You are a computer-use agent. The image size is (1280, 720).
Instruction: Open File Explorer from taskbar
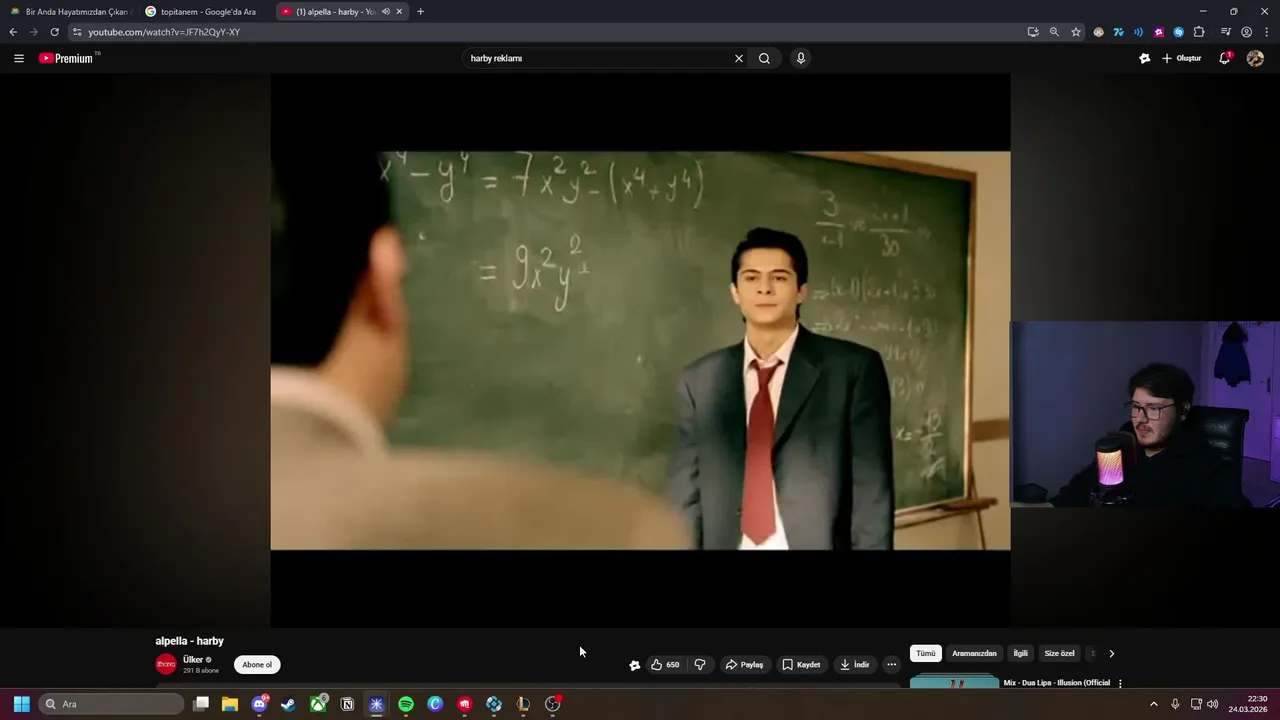[230, 704]
